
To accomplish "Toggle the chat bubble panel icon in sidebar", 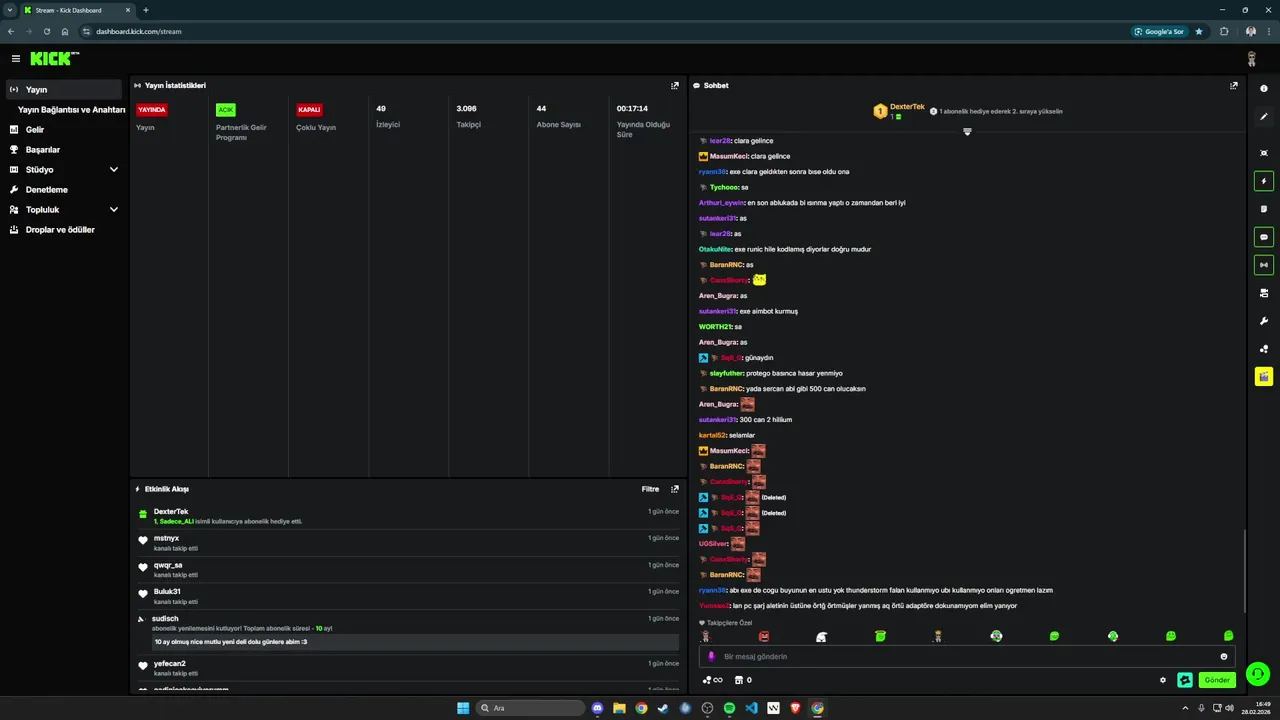I will [1264, 237].
